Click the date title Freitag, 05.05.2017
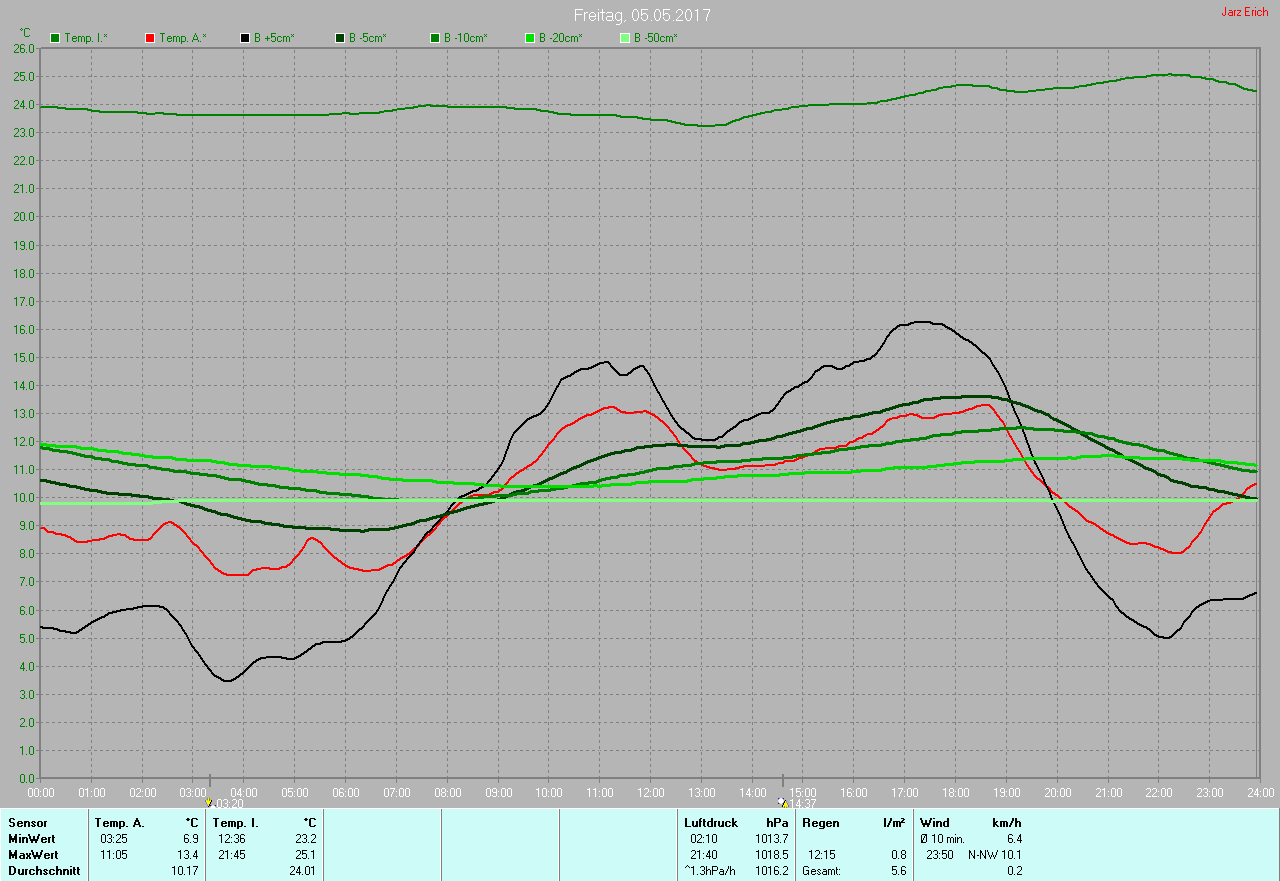This screenshot has height=881, width=1280. [642, 16]
